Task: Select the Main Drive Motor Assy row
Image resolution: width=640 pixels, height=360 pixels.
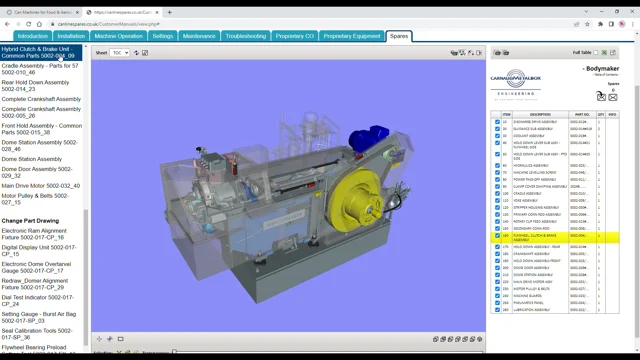Action: (555, 282)
